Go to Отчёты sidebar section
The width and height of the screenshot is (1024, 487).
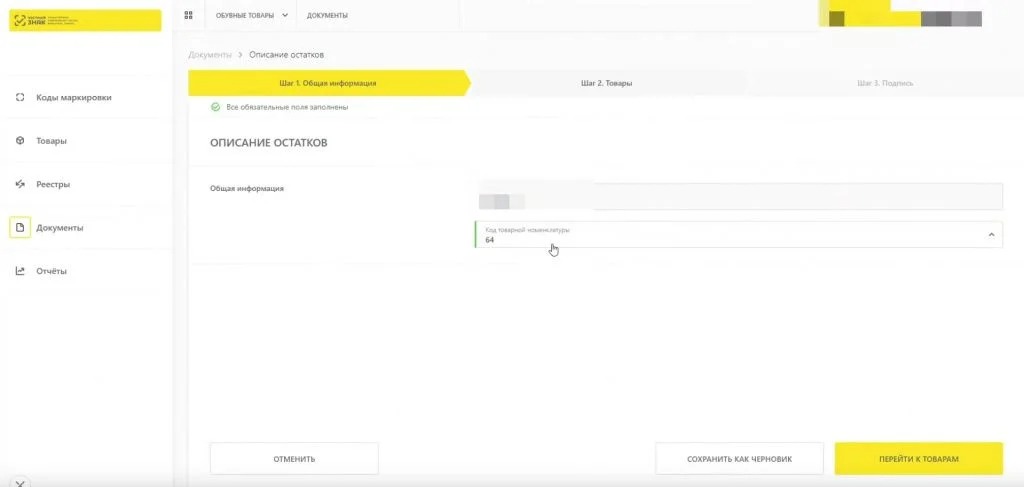52,271
